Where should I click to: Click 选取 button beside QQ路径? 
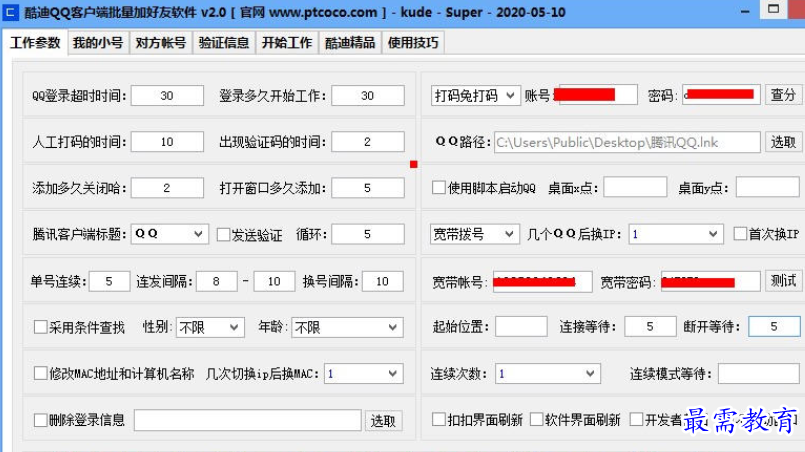point(783,142)
